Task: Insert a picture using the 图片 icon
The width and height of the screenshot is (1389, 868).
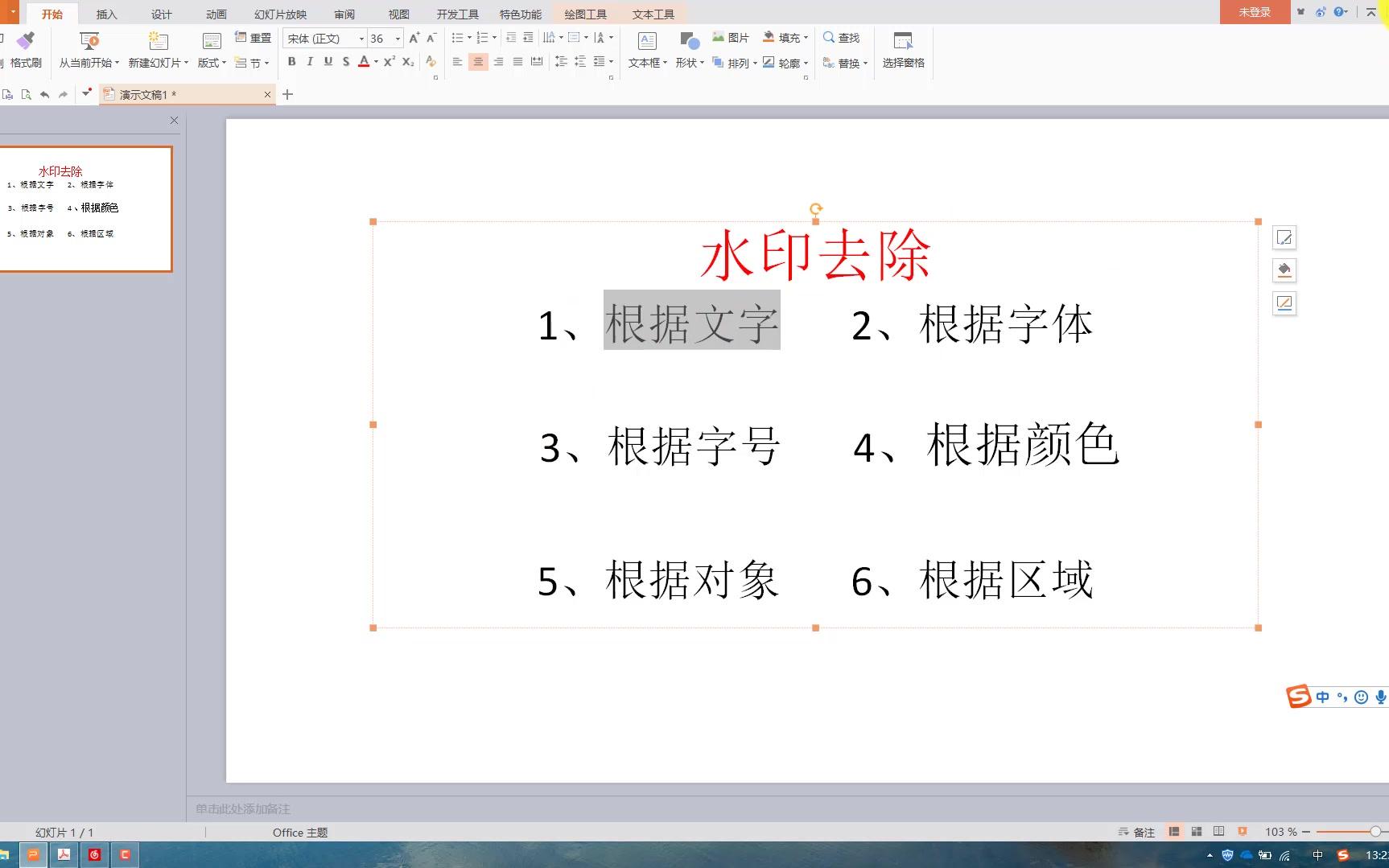Action: click(732, 37)
